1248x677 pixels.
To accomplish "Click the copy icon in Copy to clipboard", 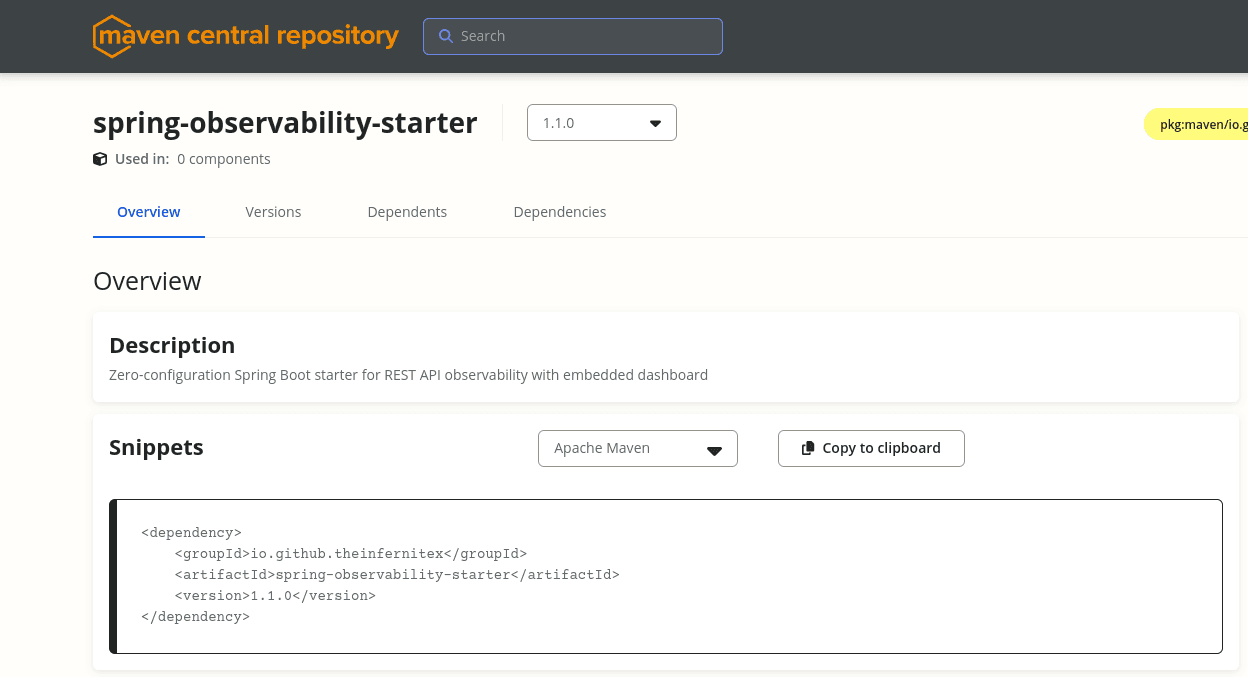I will pos(808,448).
